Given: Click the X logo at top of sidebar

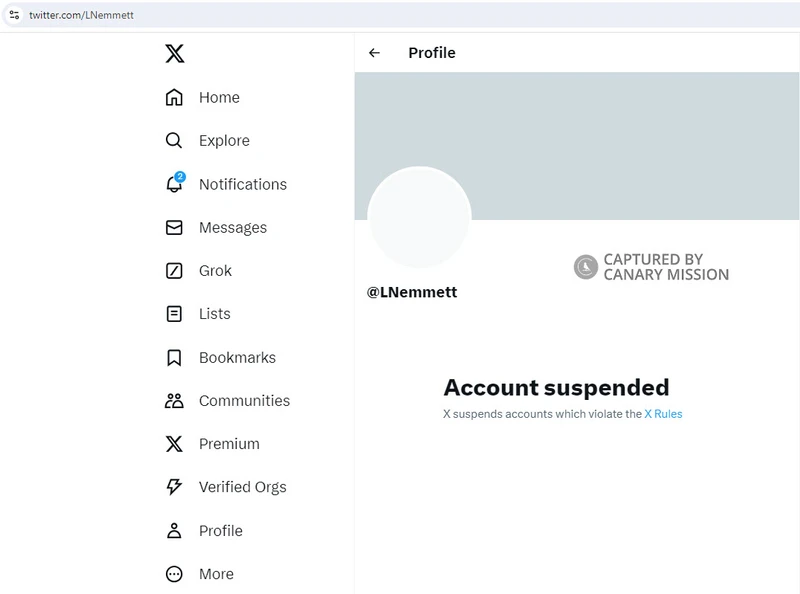Looking at the screenshot, I should coord(174,53).
